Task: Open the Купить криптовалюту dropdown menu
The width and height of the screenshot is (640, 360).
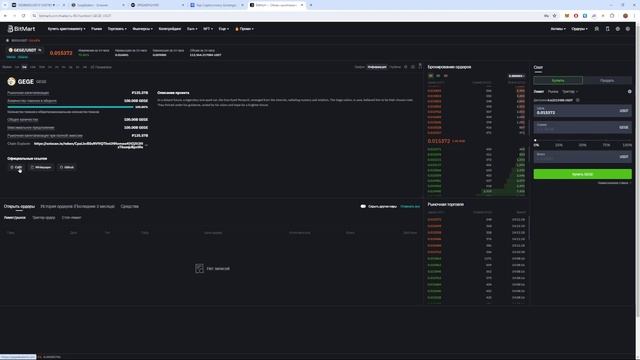Action: point(67,29)
